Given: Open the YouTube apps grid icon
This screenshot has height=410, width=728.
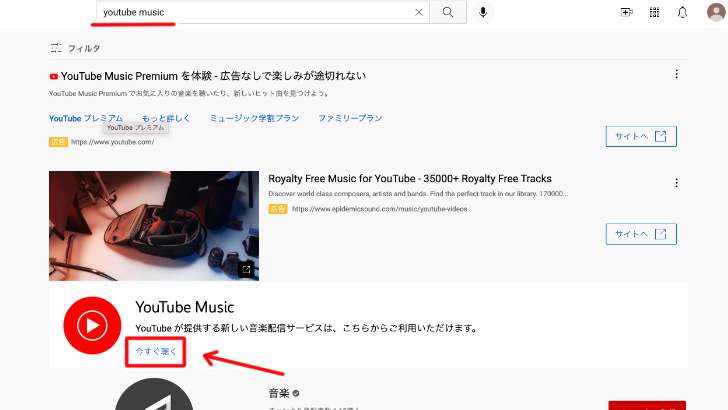Looking at the screenshot, I should [x=654, y=12].
